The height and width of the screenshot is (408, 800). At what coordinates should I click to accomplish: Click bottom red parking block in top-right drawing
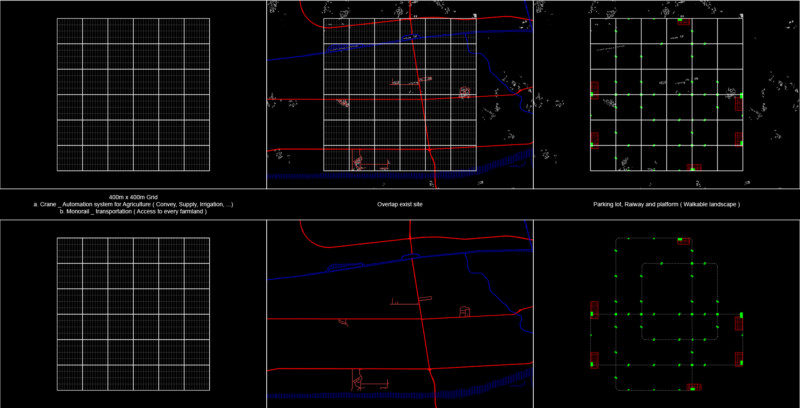click(x=693, y=168)
